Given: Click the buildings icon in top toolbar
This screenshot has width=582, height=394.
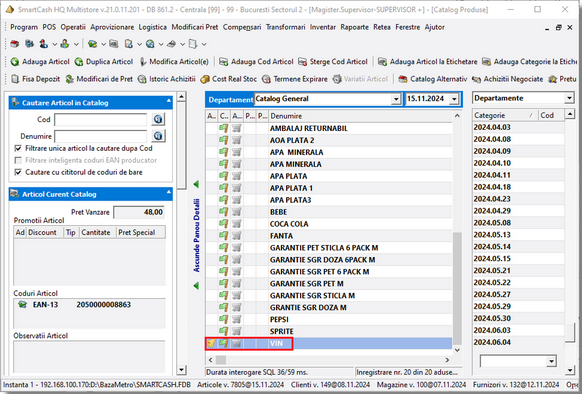Looking at the screenshot, I should (x=29, y=44).
